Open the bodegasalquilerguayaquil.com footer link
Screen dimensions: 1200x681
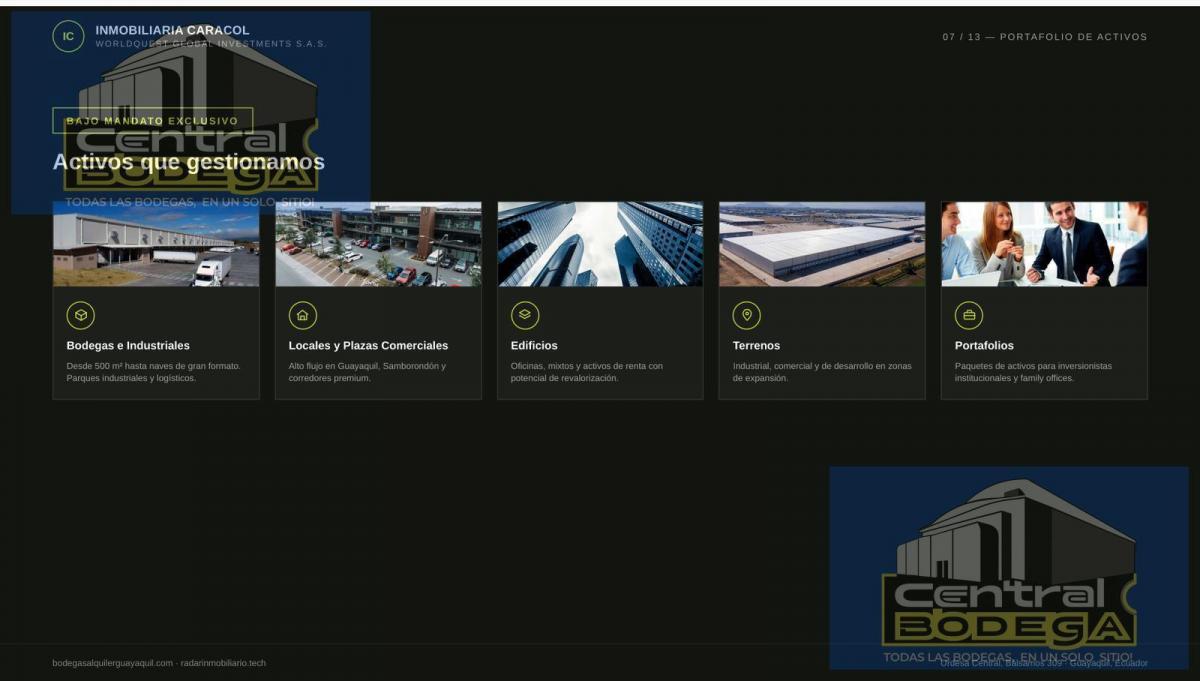coord(113,663)
